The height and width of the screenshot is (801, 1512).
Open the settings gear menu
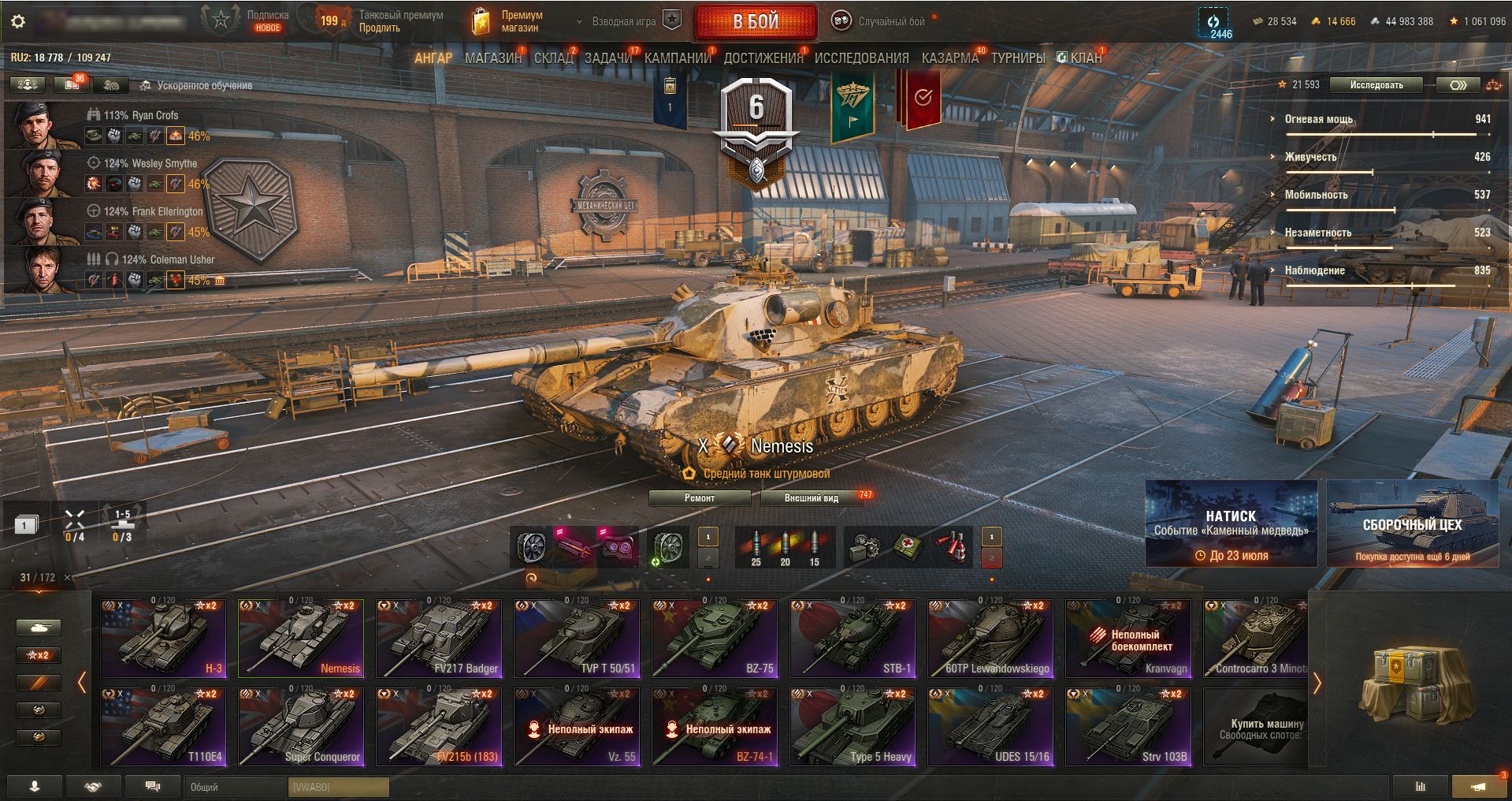tap(17, 21)
